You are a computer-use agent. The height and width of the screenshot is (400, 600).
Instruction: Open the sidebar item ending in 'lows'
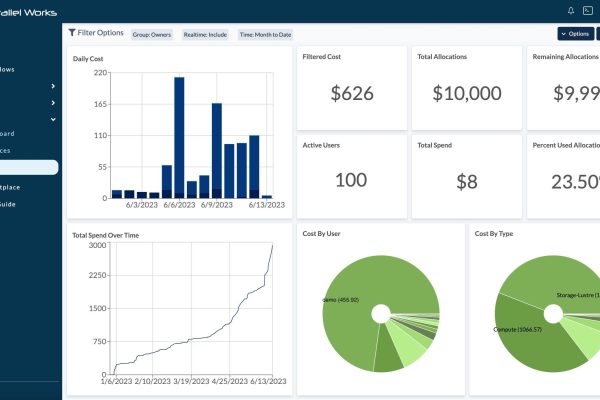(7, 69)
